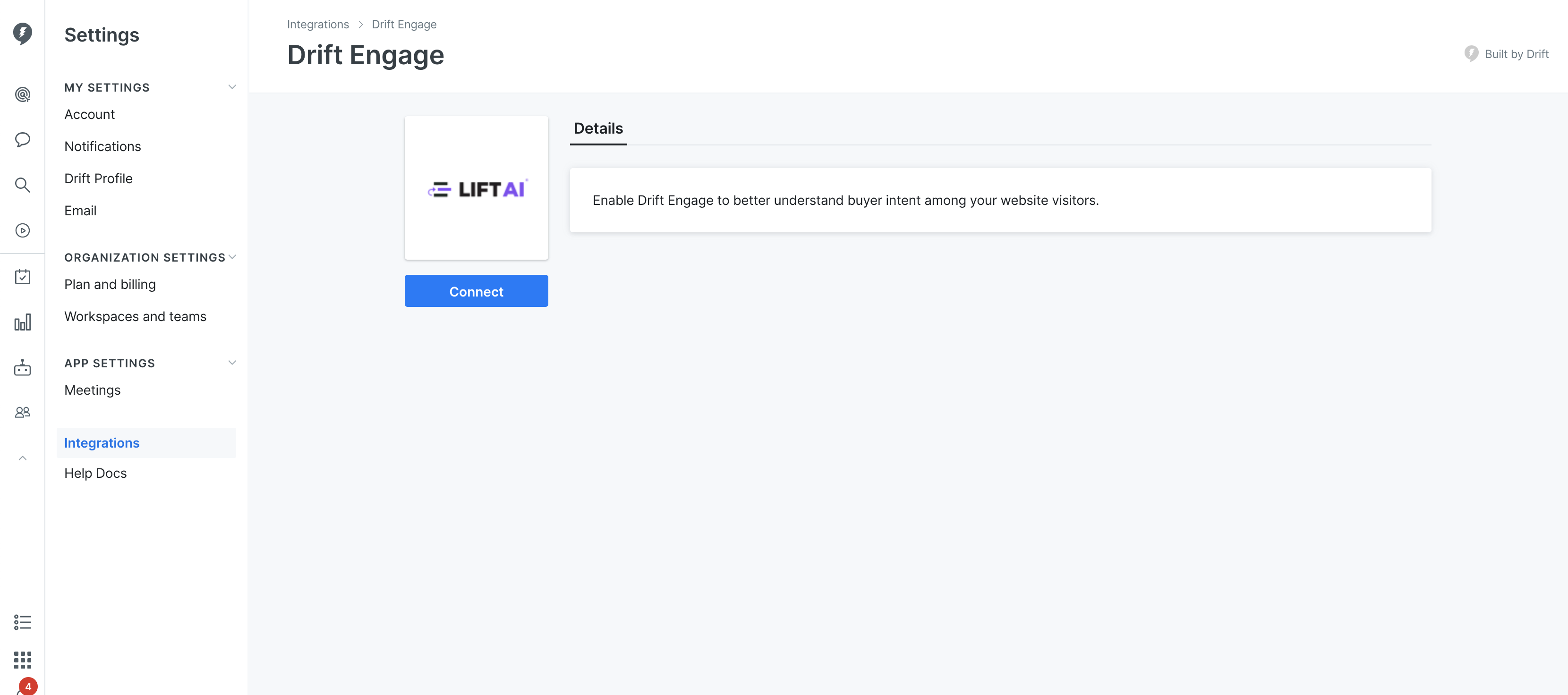Collapse the ORGANIZATION SETTINGS section chevron
The height and width of the screenshot is (695, 1568).
[x=232, y=257]
